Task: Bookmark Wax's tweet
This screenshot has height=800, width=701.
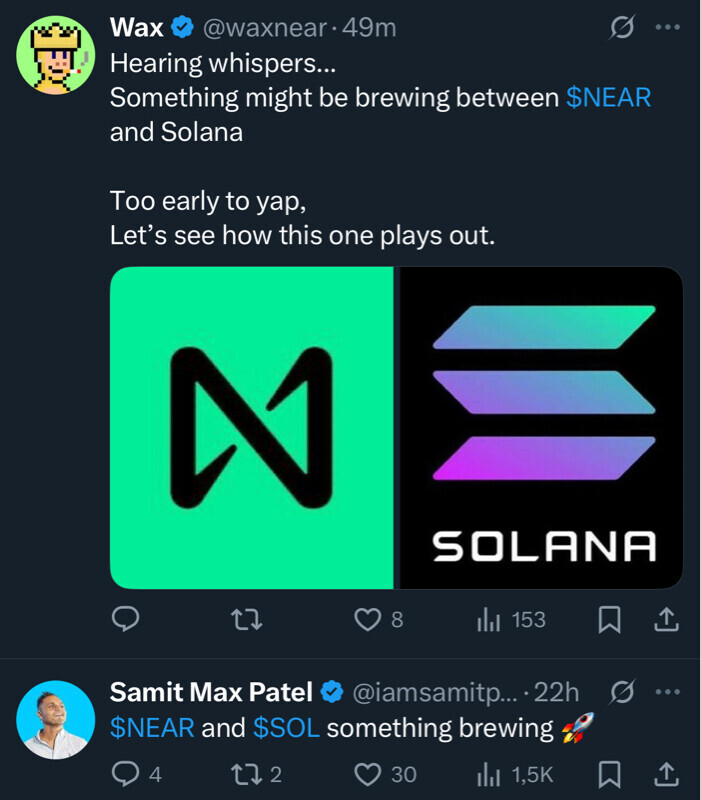Action: click(x=608, y=621)
